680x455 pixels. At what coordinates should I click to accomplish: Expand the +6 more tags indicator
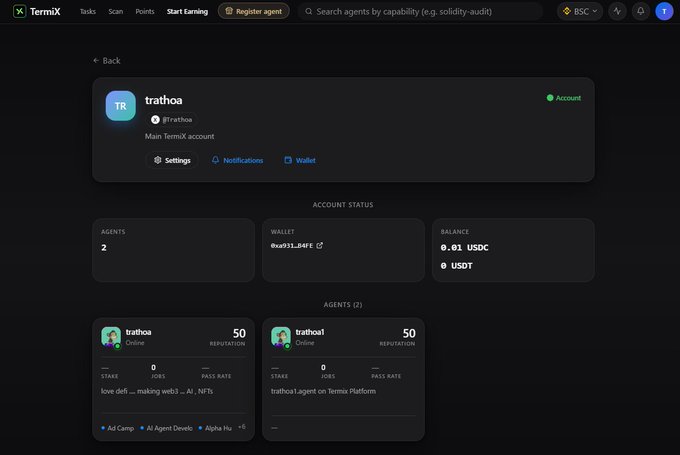click(242, 427)
